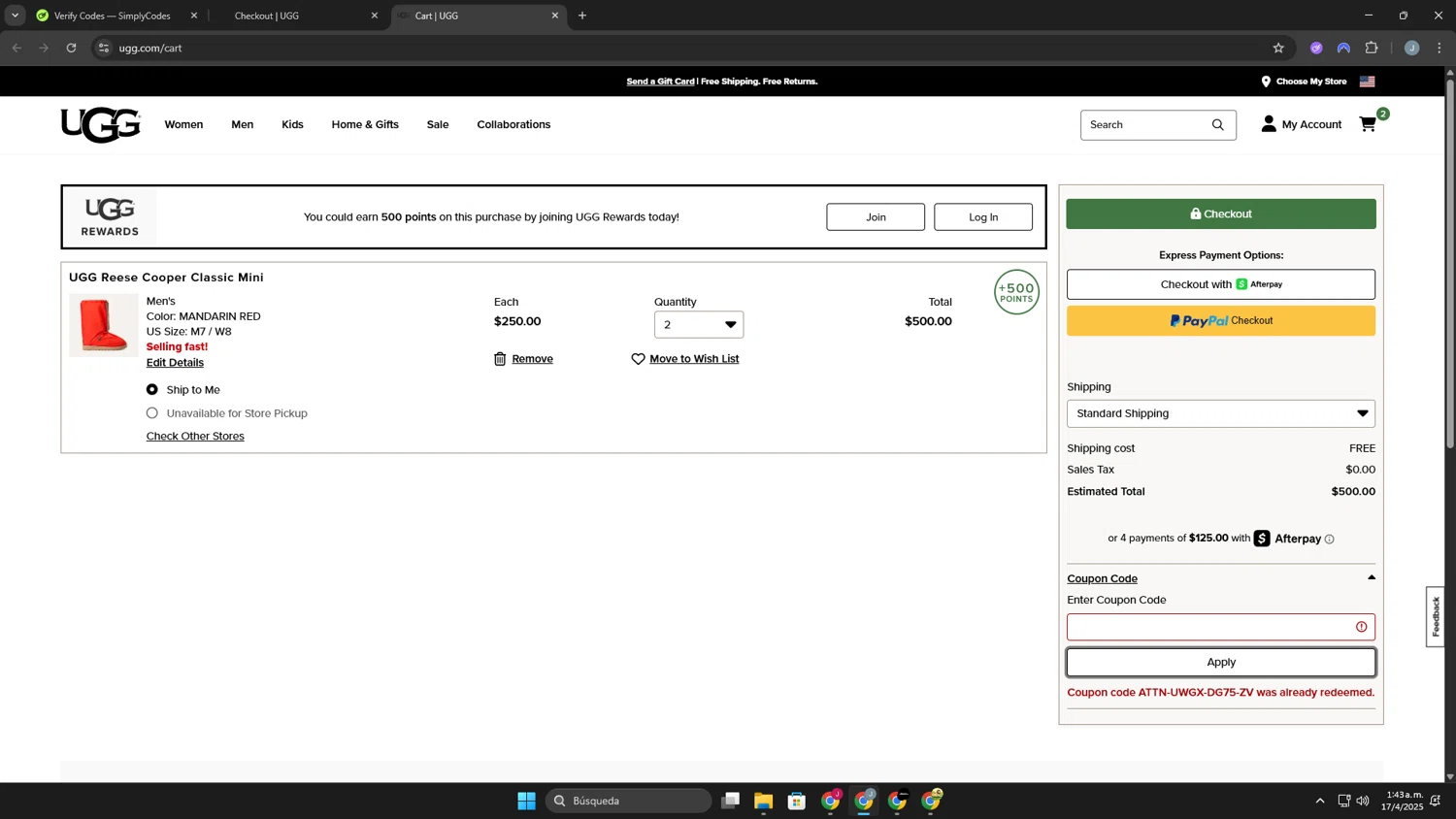The width and height of the screenshot is (1456, 819).
Task: Close the Verify Codes tab
Action: [x=194, y=16]
